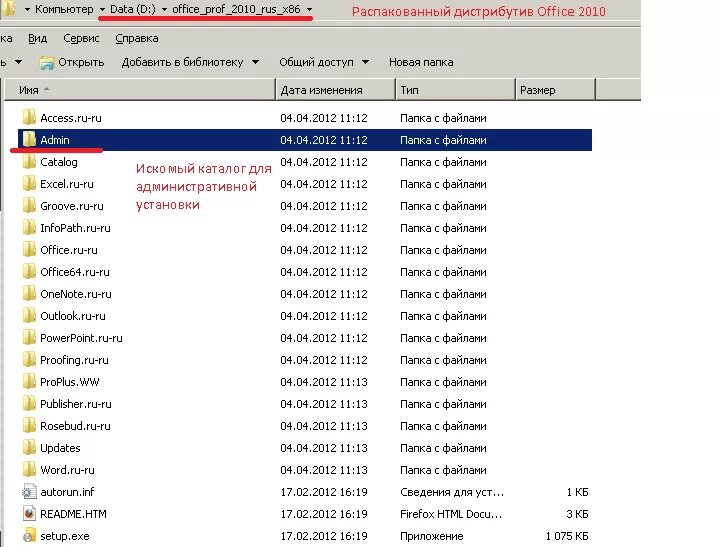Open breadcrumb arrow before Компьютер
Screen dimensions: 721x547
pyautogui.click(x=27, y=9)
